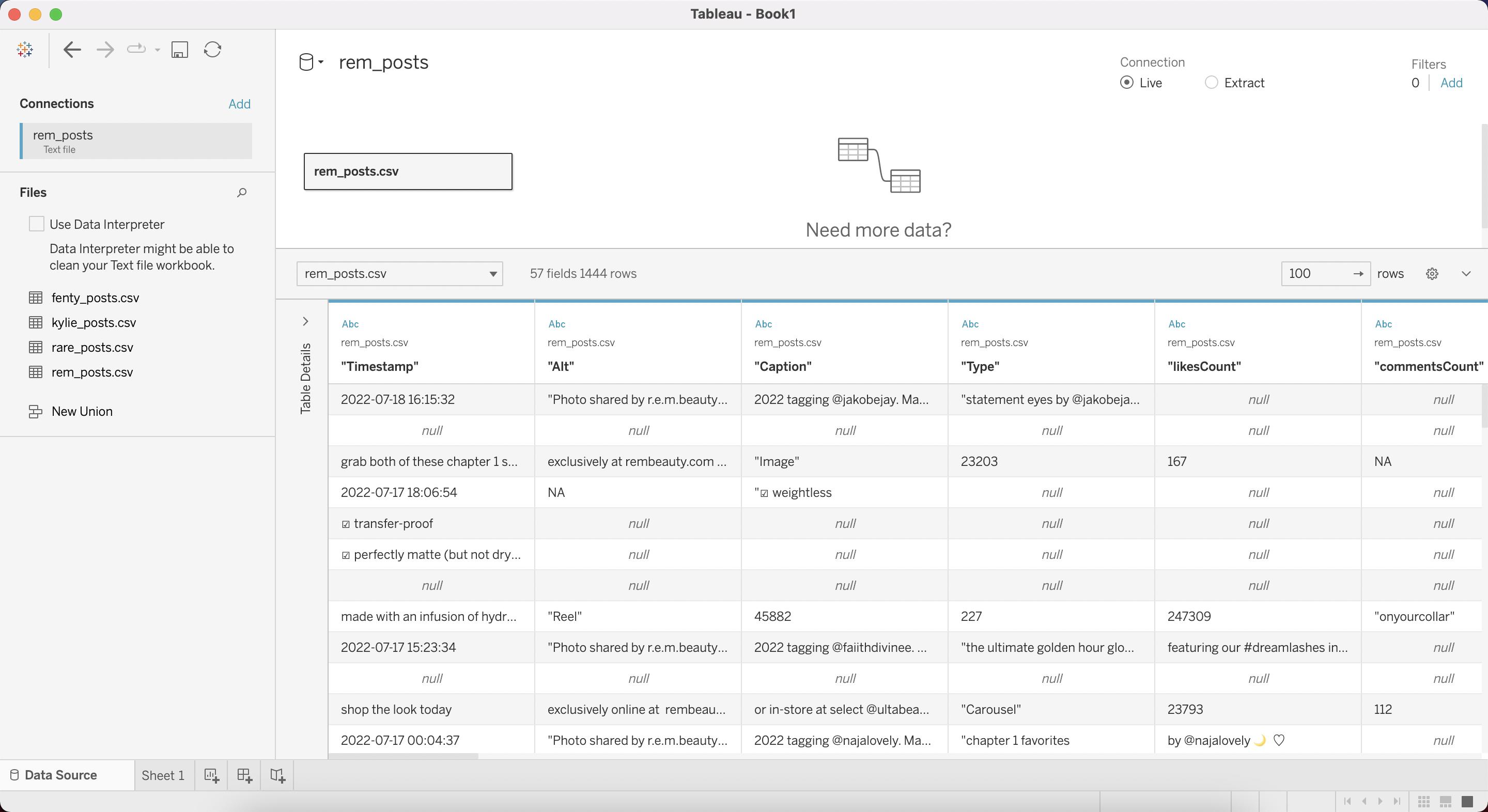Click the kylie_posts.csv table icon
This screenshot has height=812, width=1488.
click(x=36, y=322)
